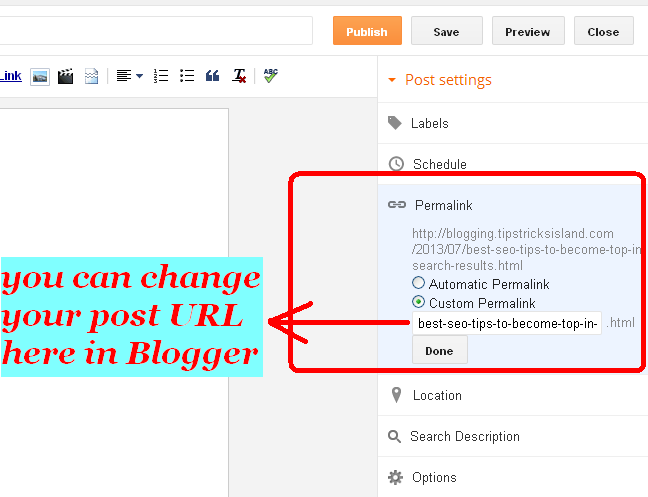Screen dimensions: 648x497
Task: Remove formatting with the Tx icon
Action: tap(239, 76)
